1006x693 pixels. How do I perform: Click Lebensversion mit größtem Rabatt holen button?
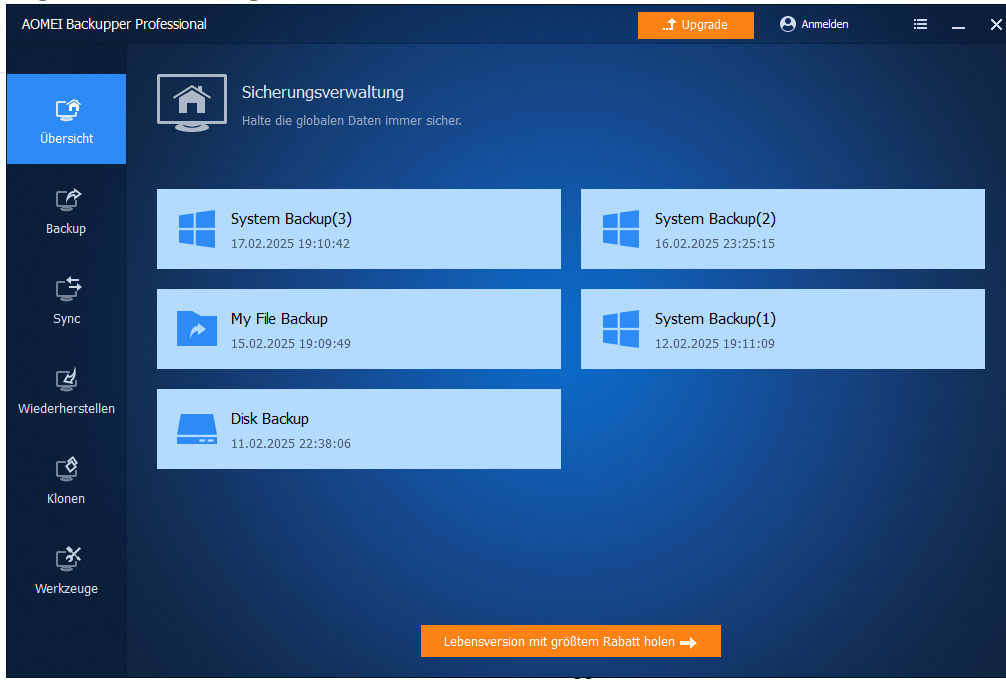[x=570, y=641]
